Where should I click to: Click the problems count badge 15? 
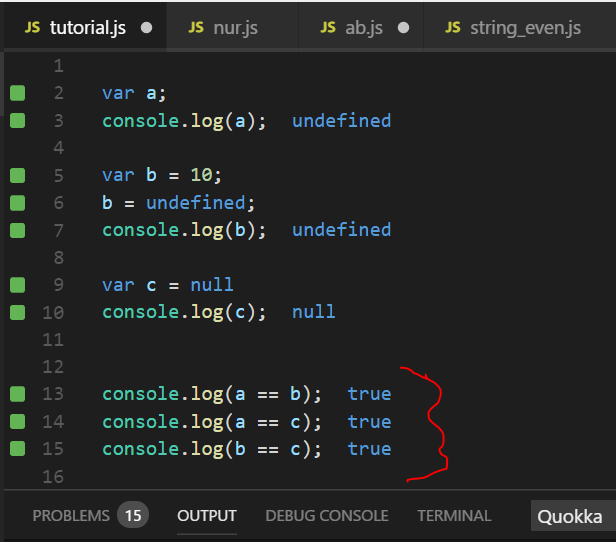(x=133, y=515)
